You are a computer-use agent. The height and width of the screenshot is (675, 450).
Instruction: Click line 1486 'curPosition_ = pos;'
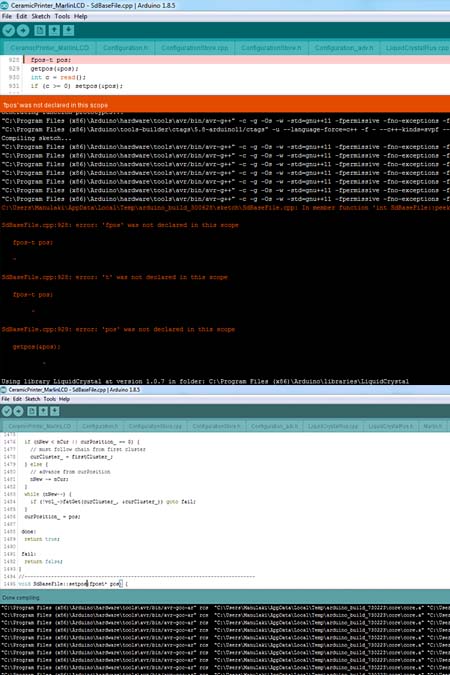pos(52,517)
